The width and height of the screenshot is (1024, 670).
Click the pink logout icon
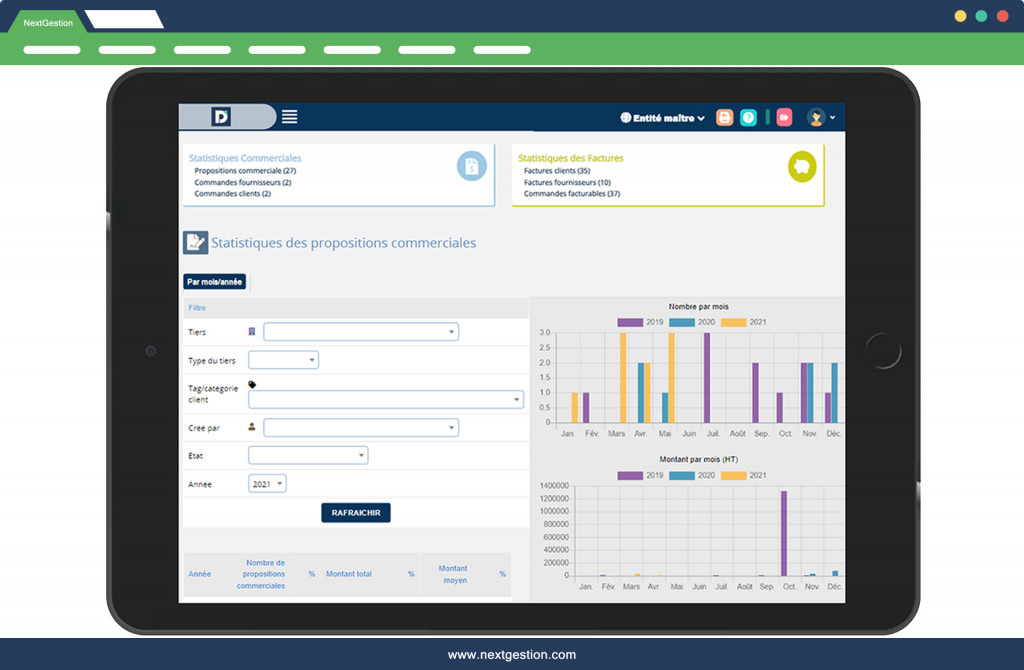tap(784, 118)
